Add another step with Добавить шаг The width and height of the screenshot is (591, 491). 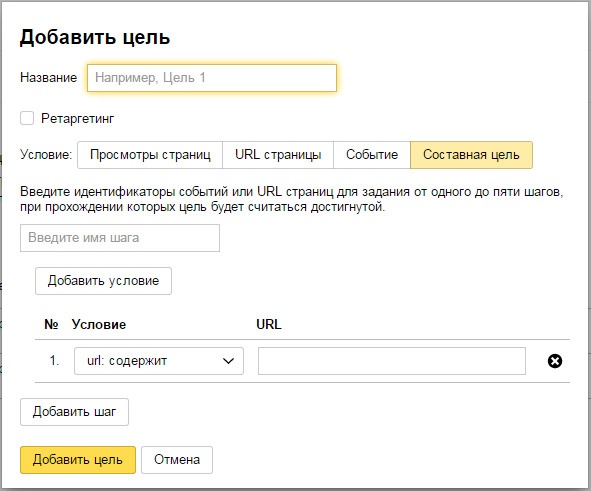click(74, 412)
